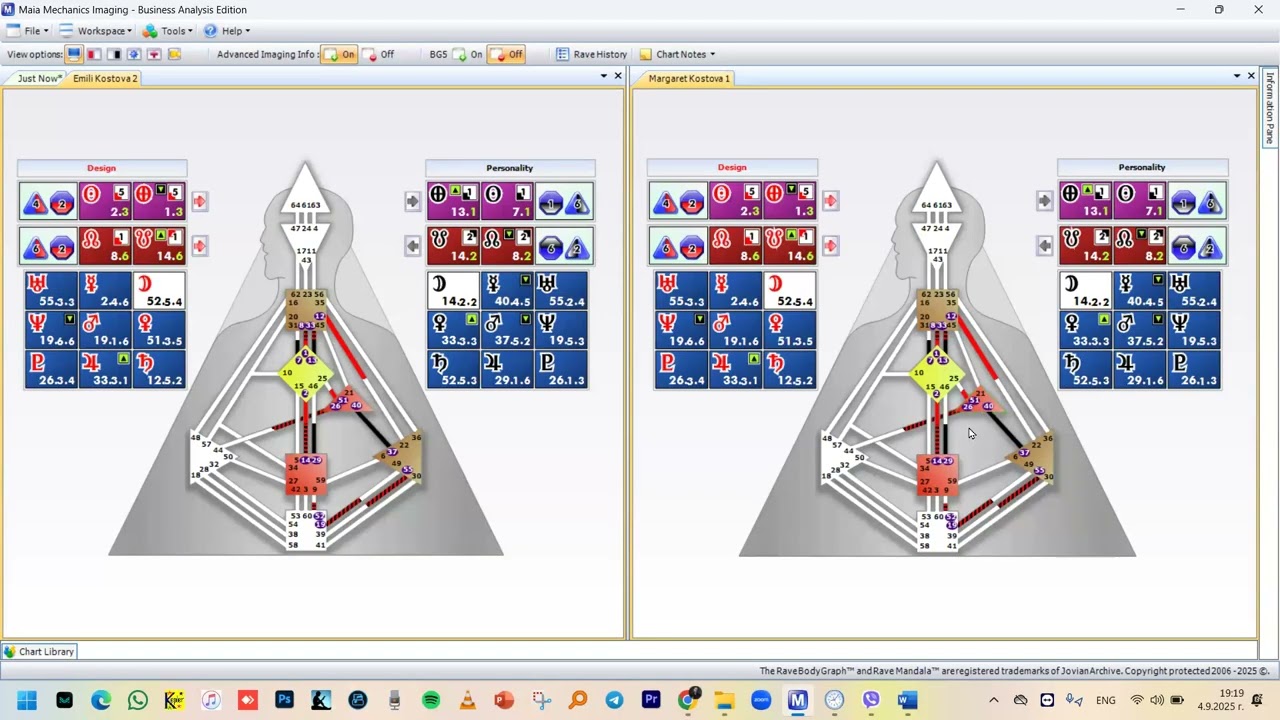Click the Personality header in Margaret chart
The width and height of the screenshot is (1280, 720).
pyautogui.click(x=1142, y=167)
